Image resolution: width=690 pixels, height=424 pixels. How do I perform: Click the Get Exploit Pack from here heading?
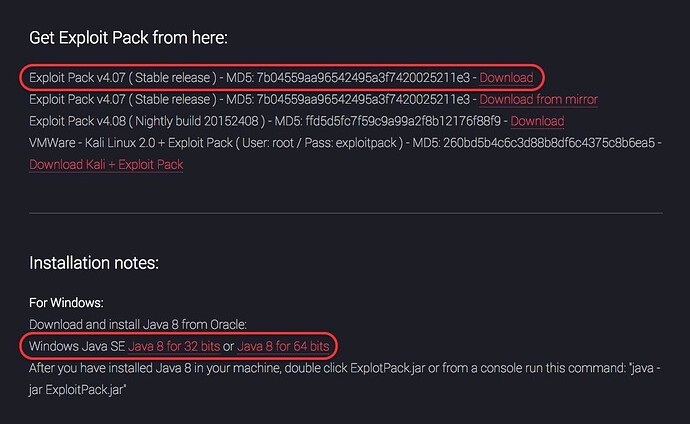[128, 38]
